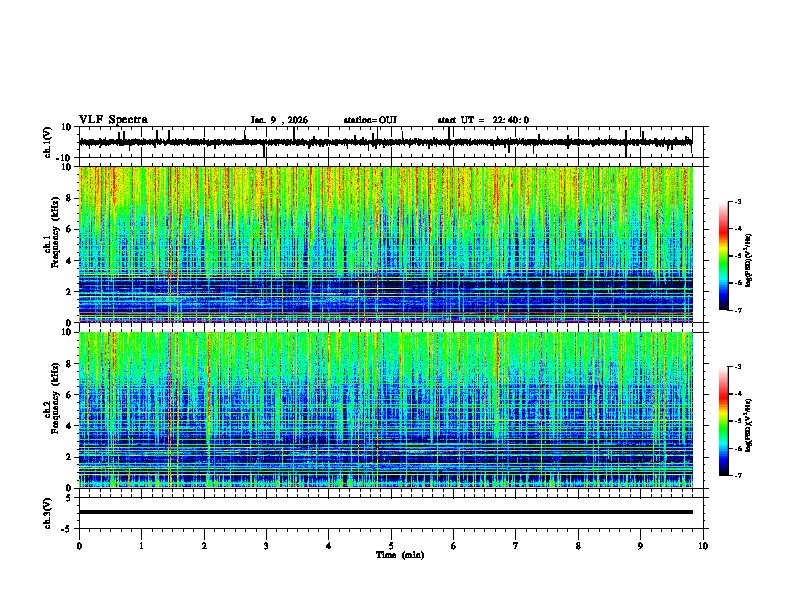Click the 'Time (min)' axis label

400,555
